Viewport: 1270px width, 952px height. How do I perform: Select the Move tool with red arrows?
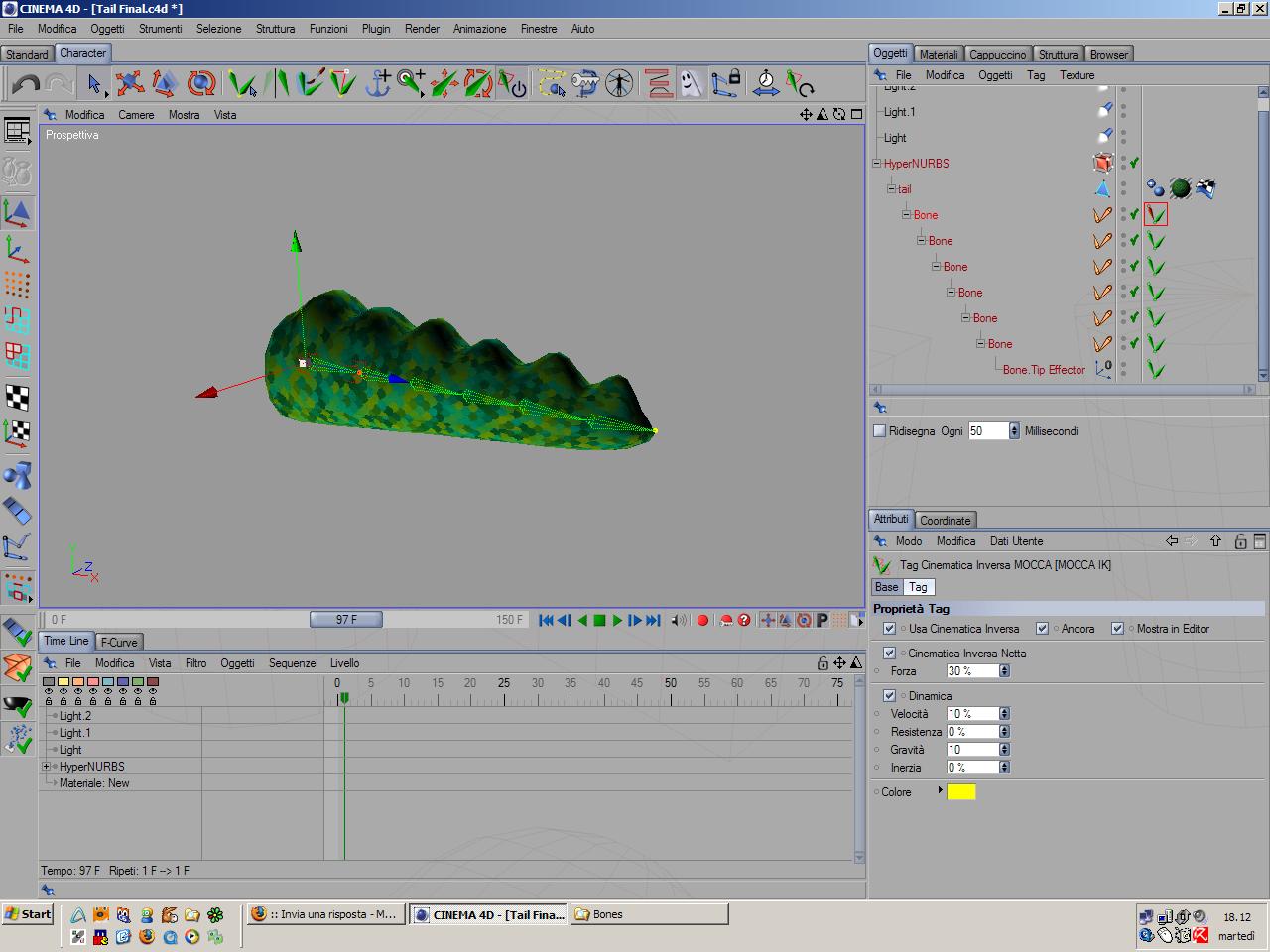click(x=129, y=83)
